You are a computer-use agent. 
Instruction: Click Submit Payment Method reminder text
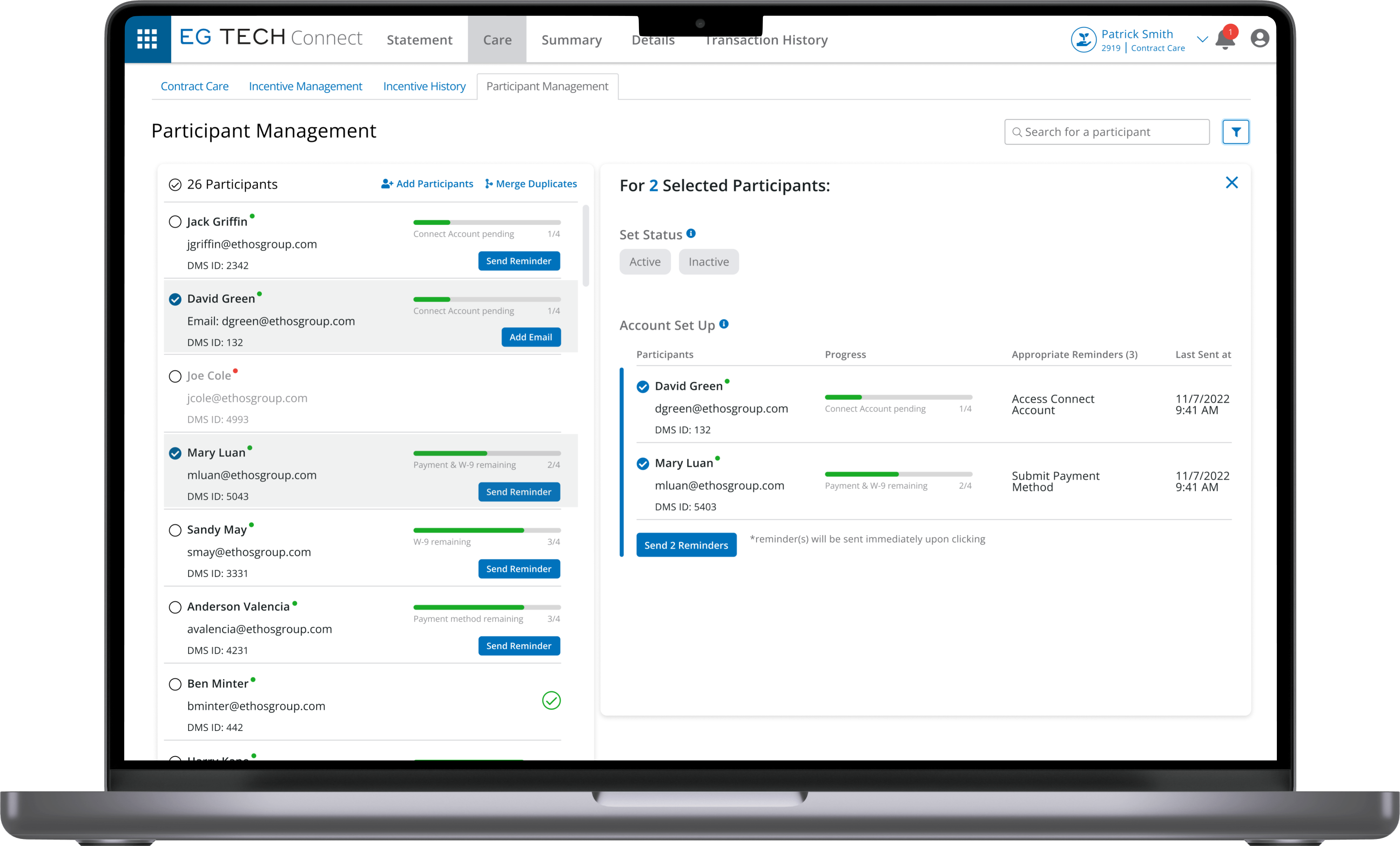point(1056,481)
